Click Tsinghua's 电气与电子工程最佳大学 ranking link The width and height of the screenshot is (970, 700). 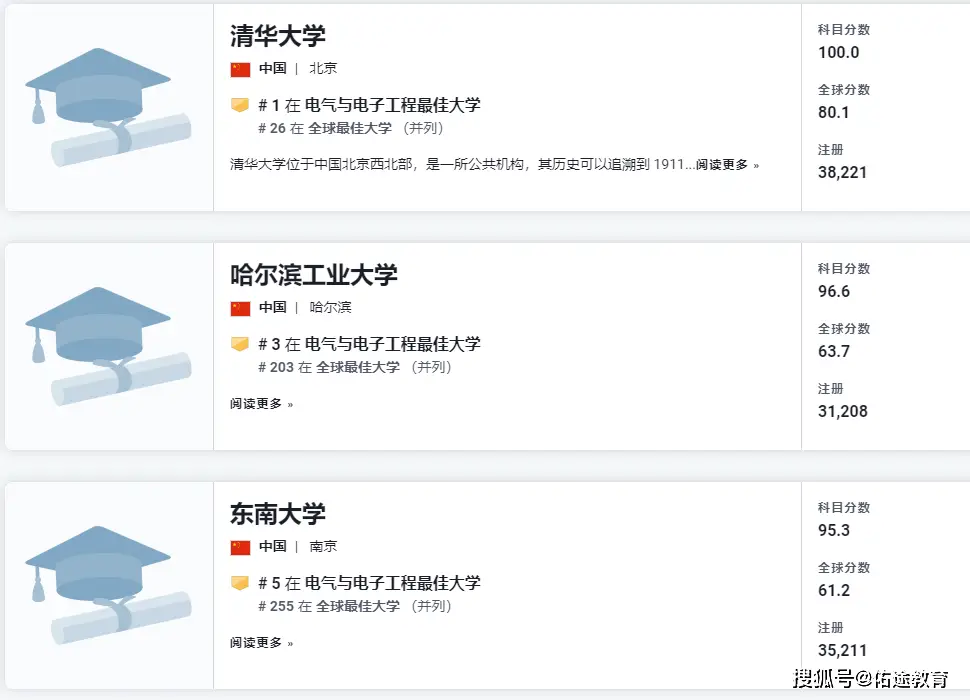click(x=392, y=105)
